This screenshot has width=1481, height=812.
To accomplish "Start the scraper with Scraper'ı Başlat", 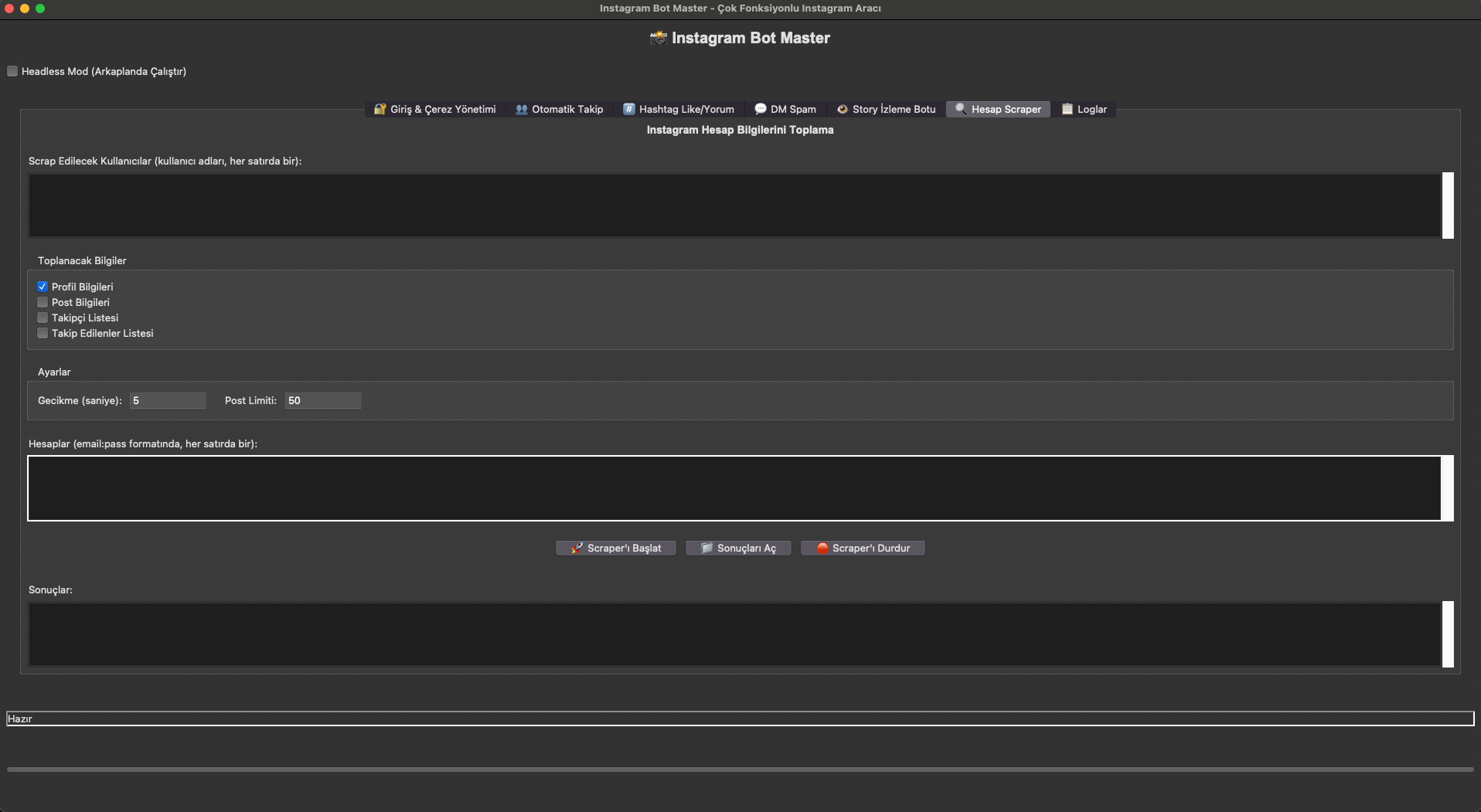I will click(x=616, y=548).
